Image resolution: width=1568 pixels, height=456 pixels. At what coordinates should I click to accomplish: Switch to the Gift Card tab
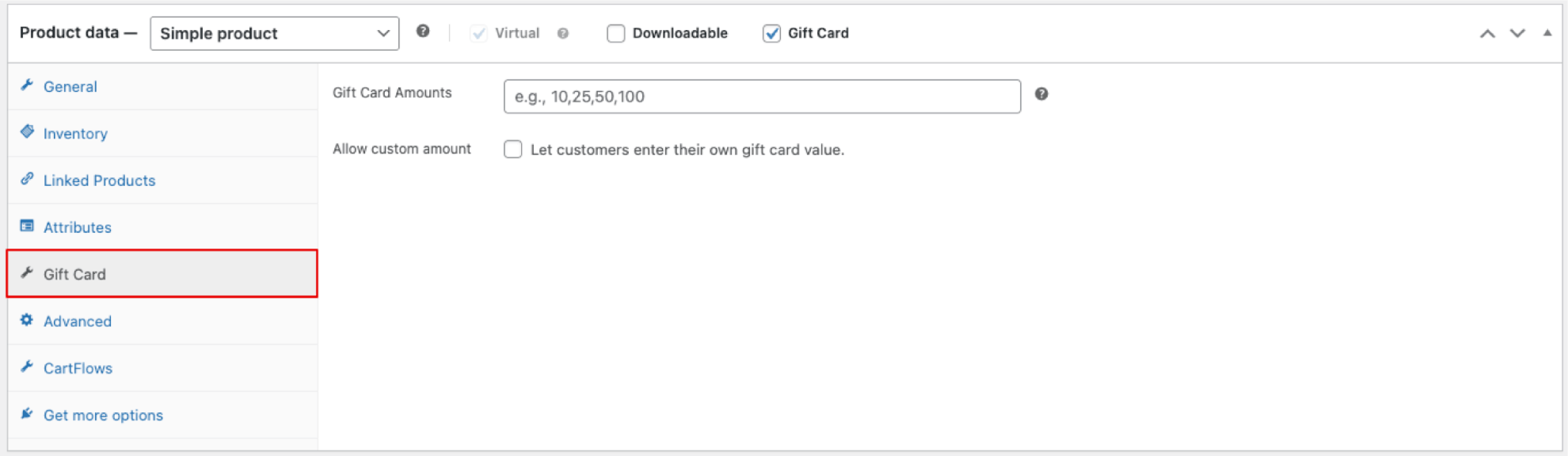click(x=74, y=274)
